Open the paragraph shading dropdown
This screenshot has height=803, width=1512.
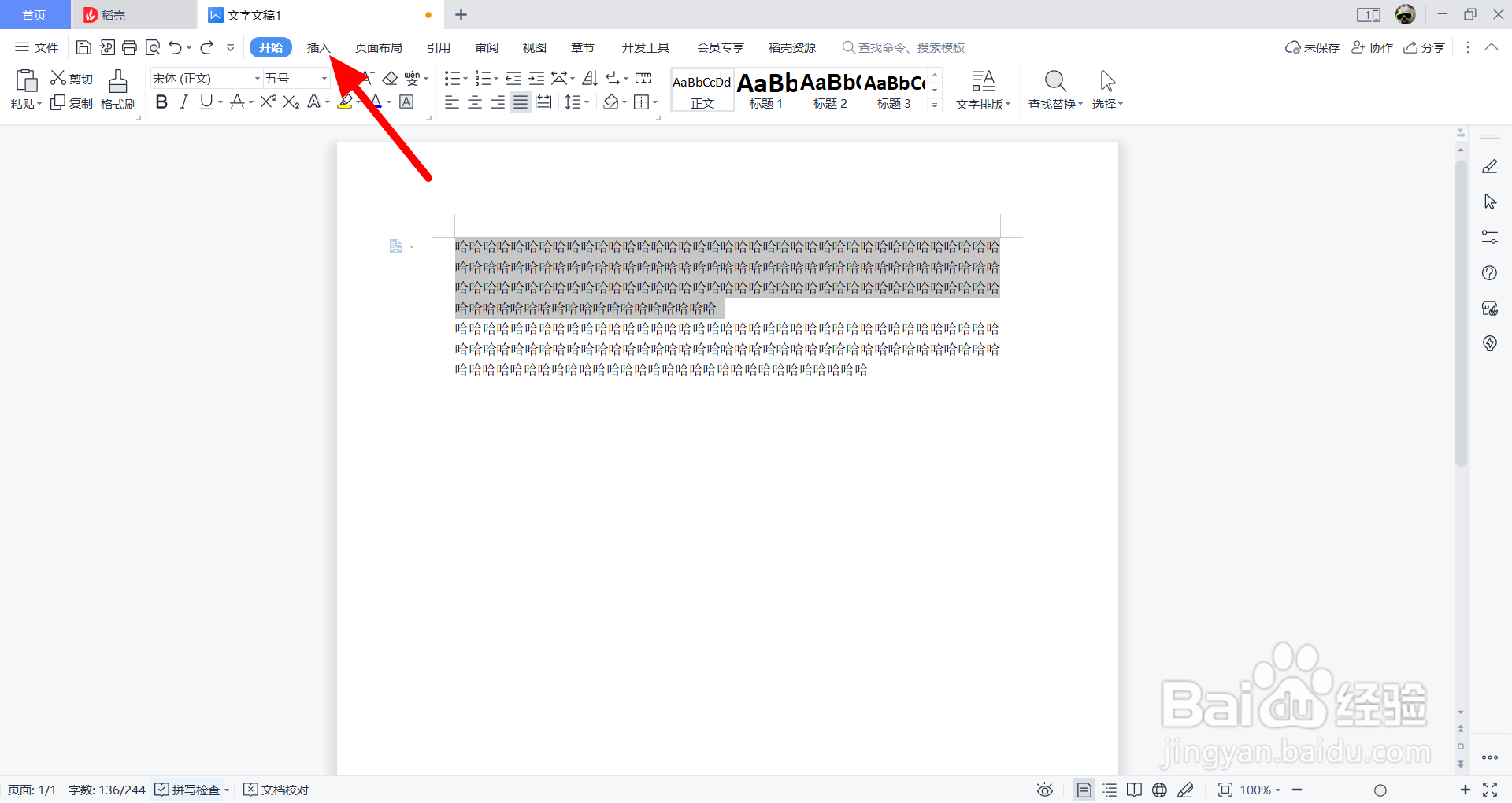tap(624, 102)
